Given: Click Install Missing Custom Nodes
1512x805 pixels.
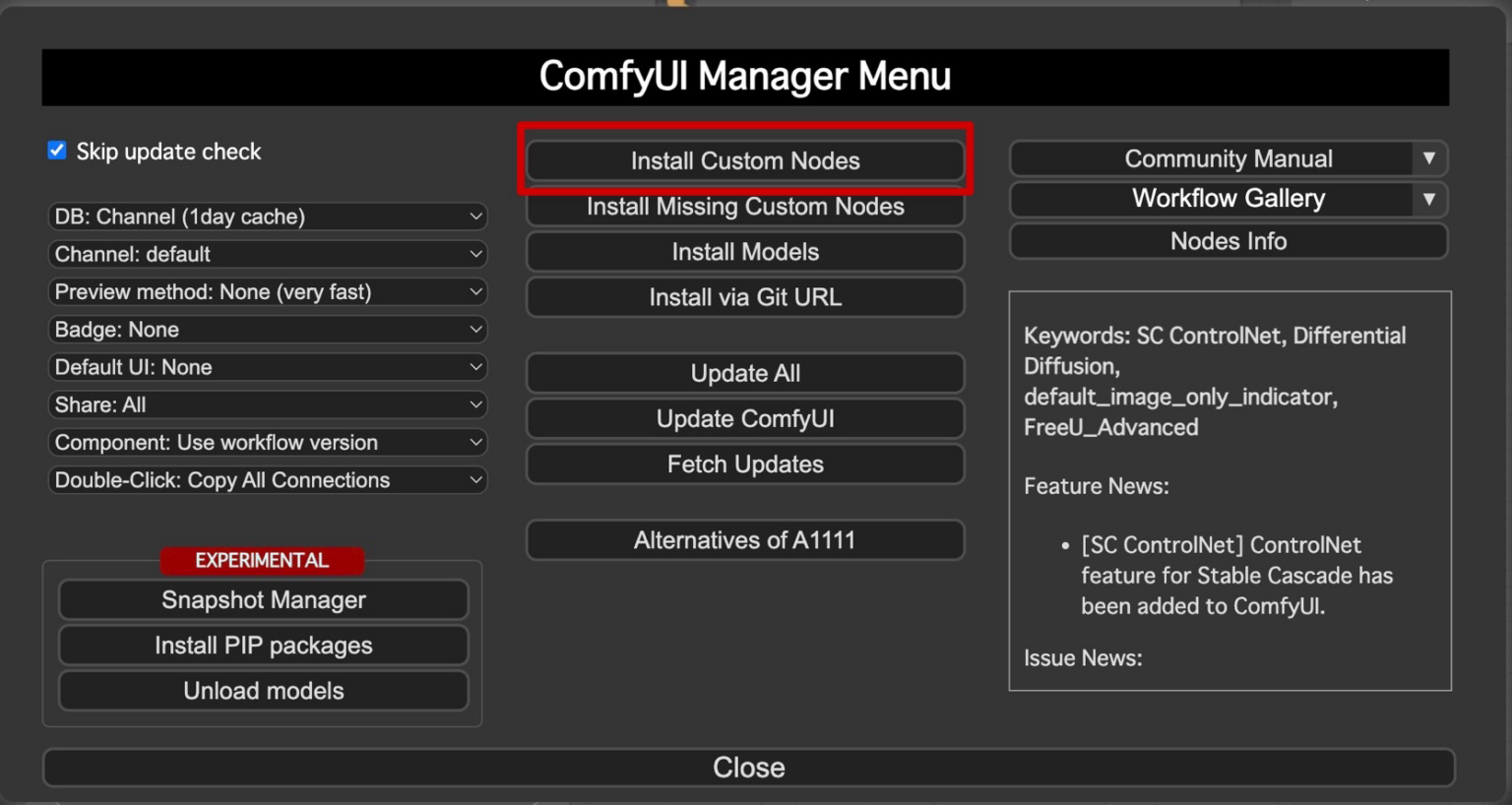Looking at the screenshot, I should pyautogui.click(x=745, y=207).
